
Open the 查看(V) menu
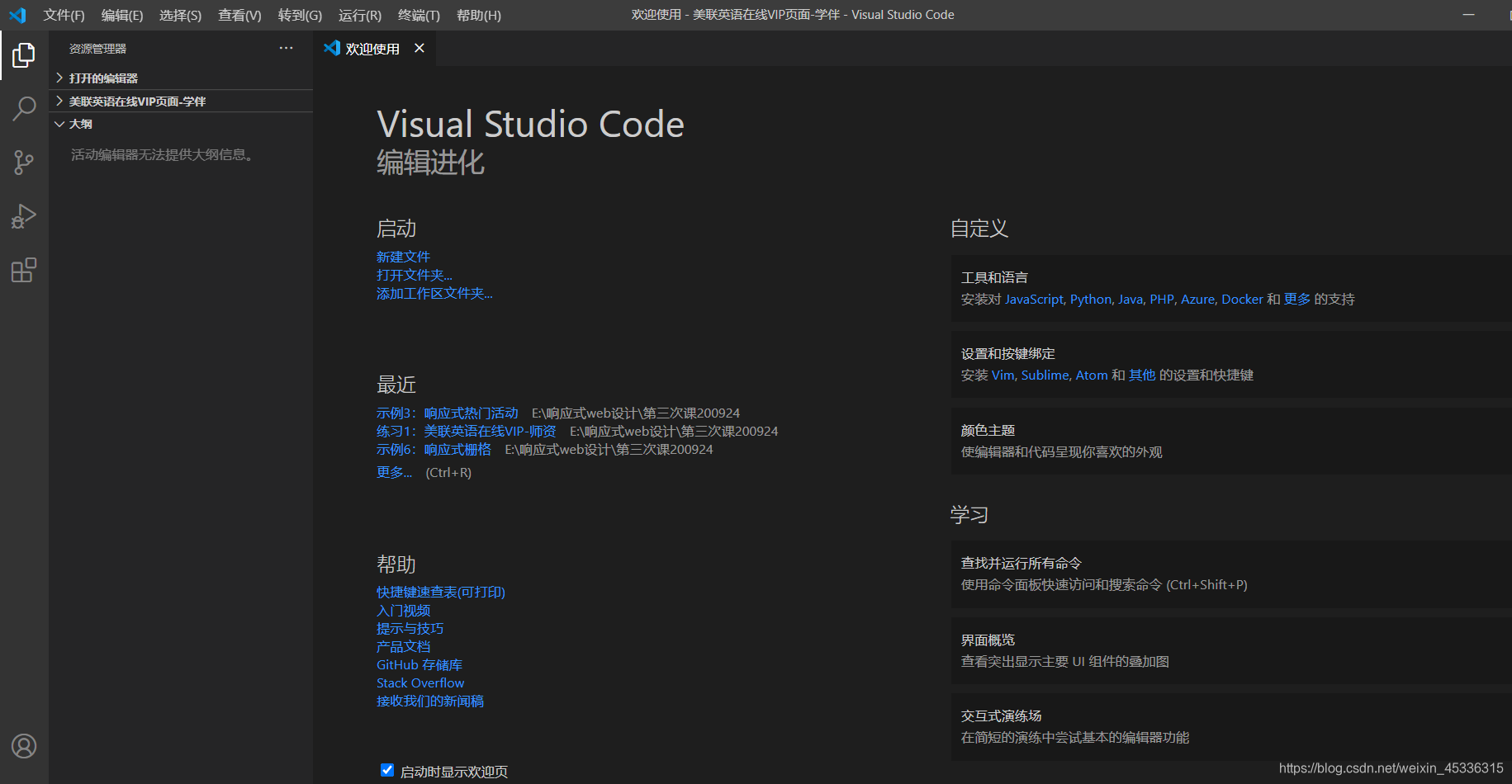(239, 15)
